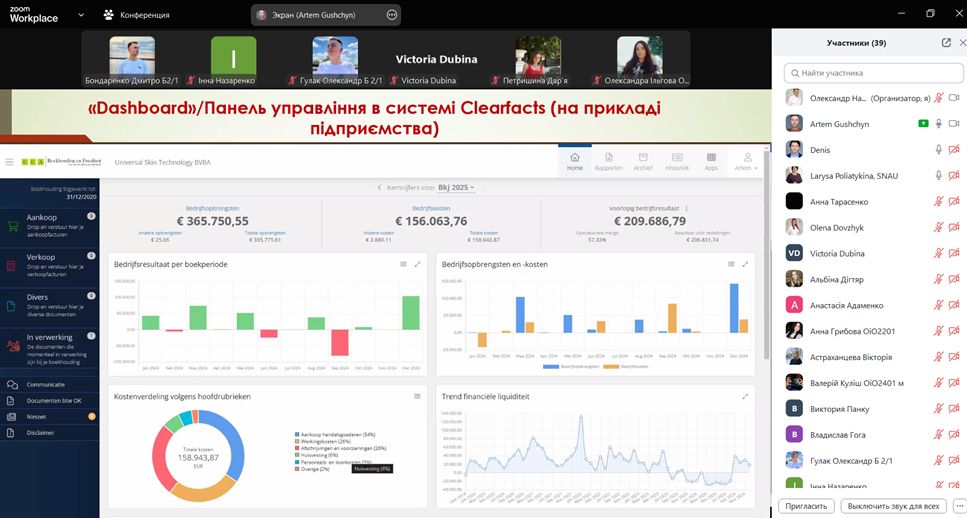Expand the Artem user menu
Viewport: 967px width, 518px height.
pyautogui.click(x=746, y=162)
